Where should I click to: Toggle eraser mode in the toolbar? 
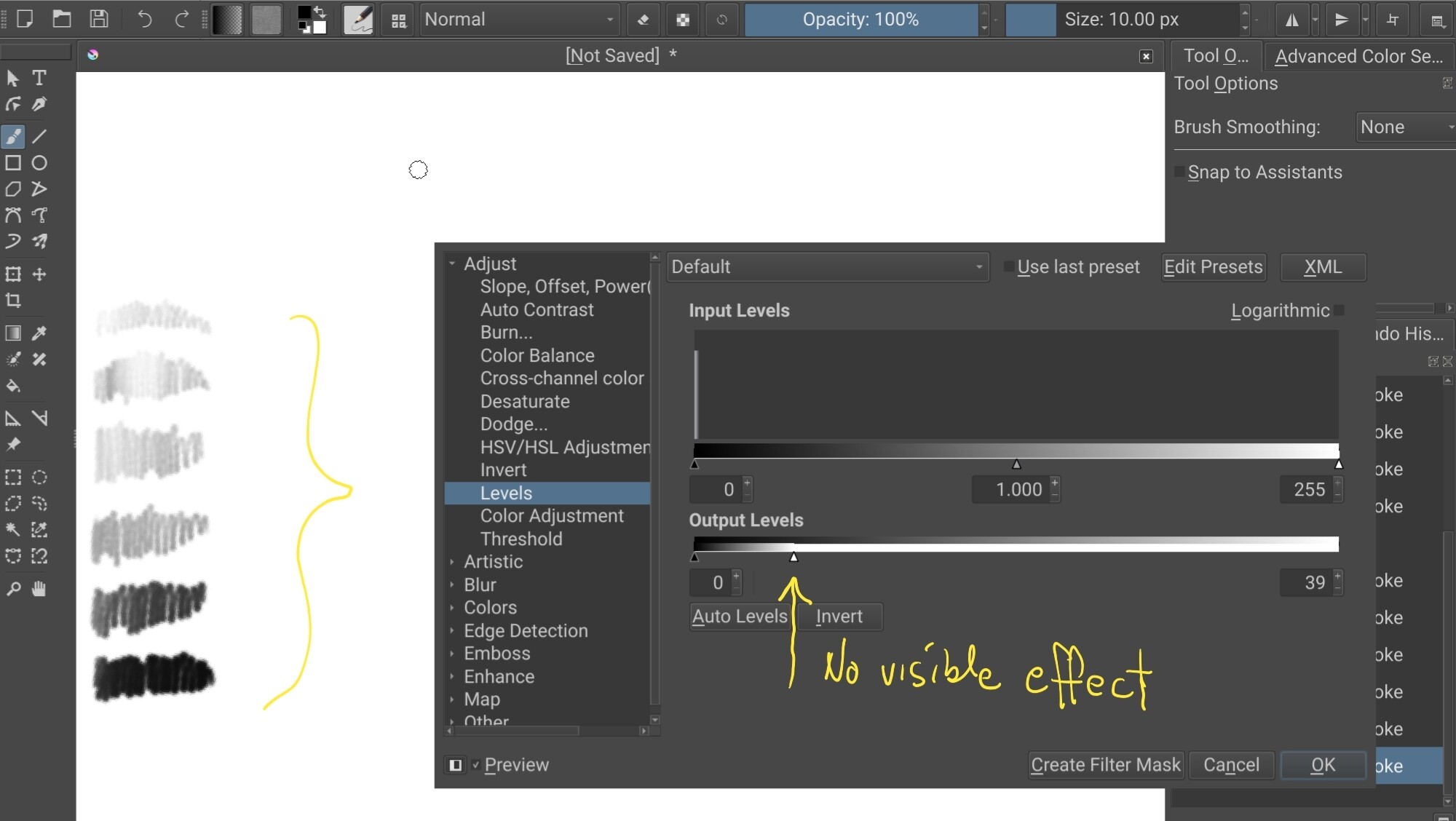pos(643,20)
